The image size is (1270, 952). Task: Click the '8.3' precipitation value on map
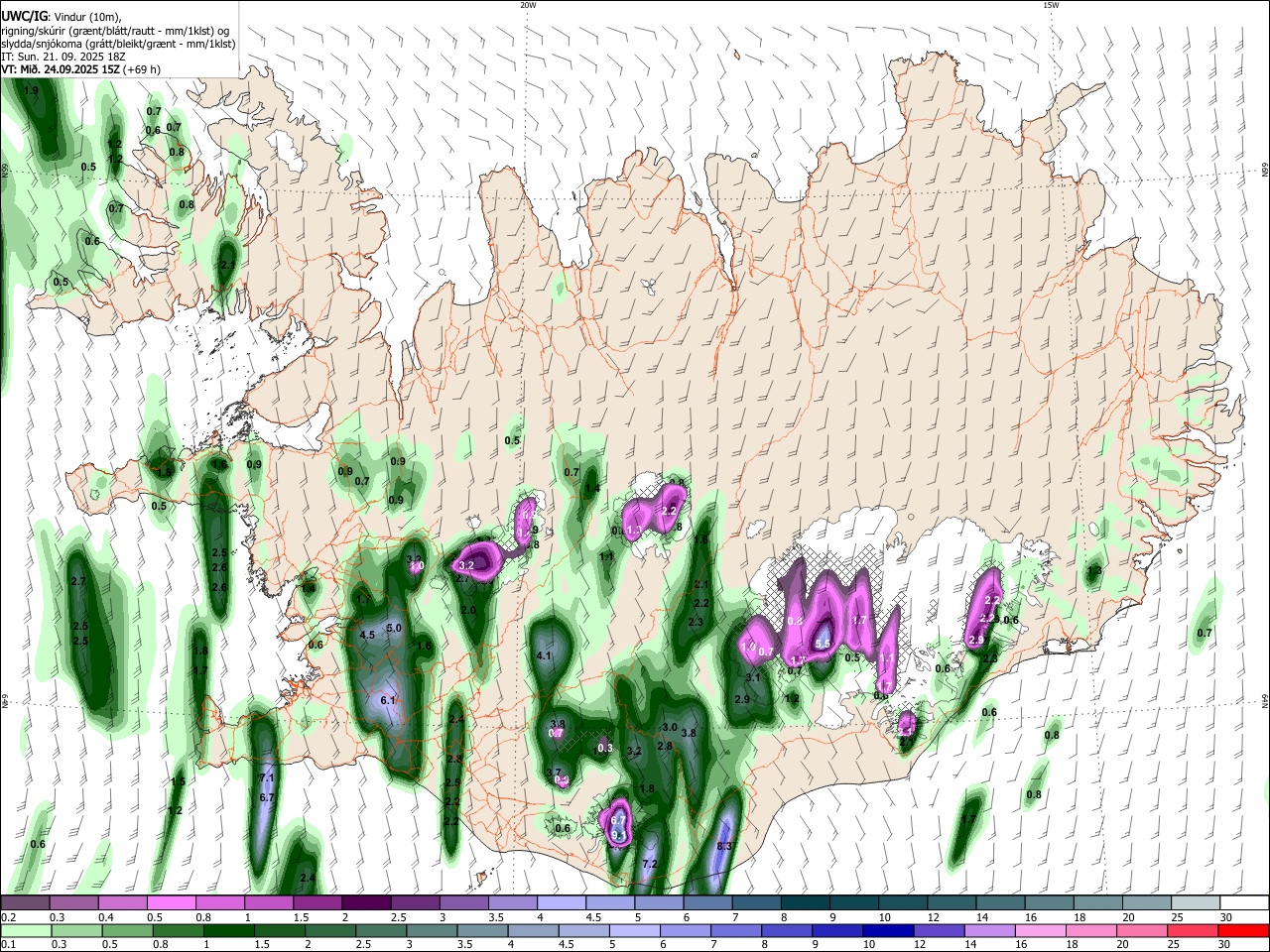tap(723, 846)
